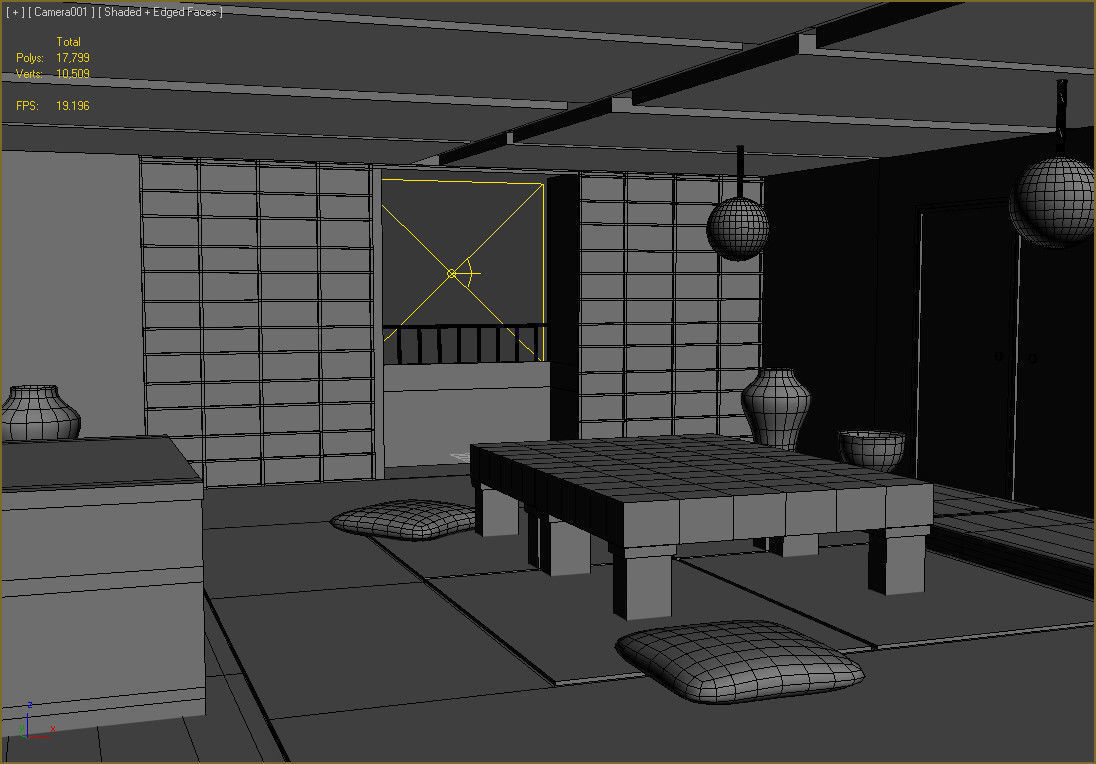Select the large sphere lamp at right edge
The image size is (1096, 764).
pyautogui.click(x=1054, y=201)
